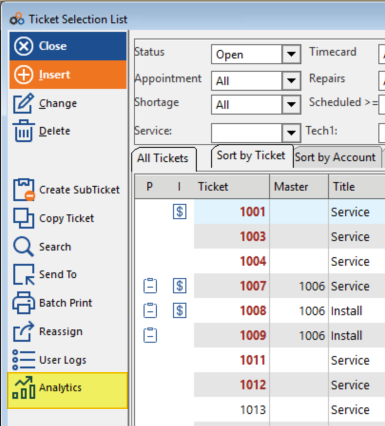
Task: Click the Status combo box showing Open
Action: (x=256, y=54)
